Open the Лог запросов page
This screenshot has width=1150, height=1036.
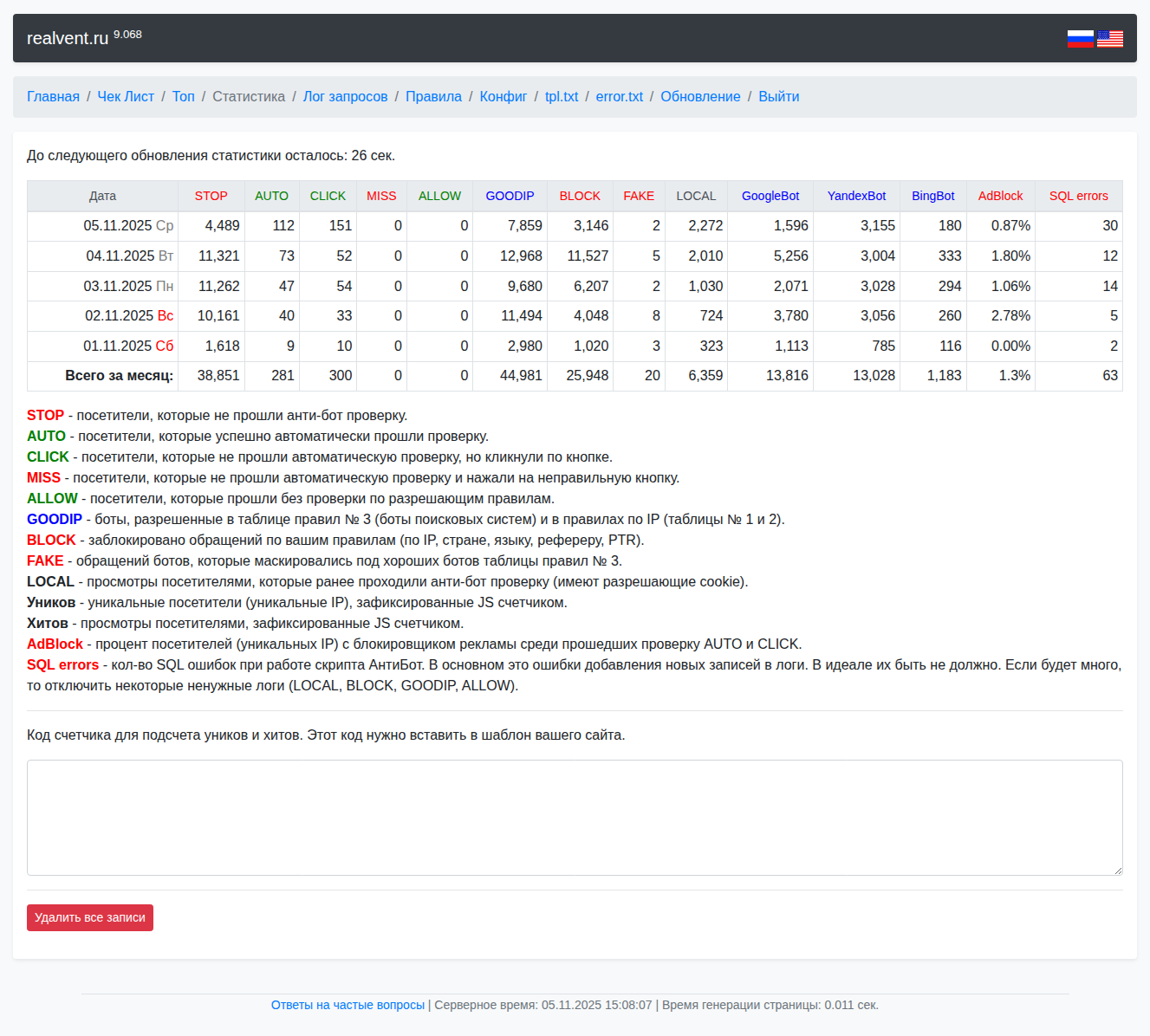point(345,97)
